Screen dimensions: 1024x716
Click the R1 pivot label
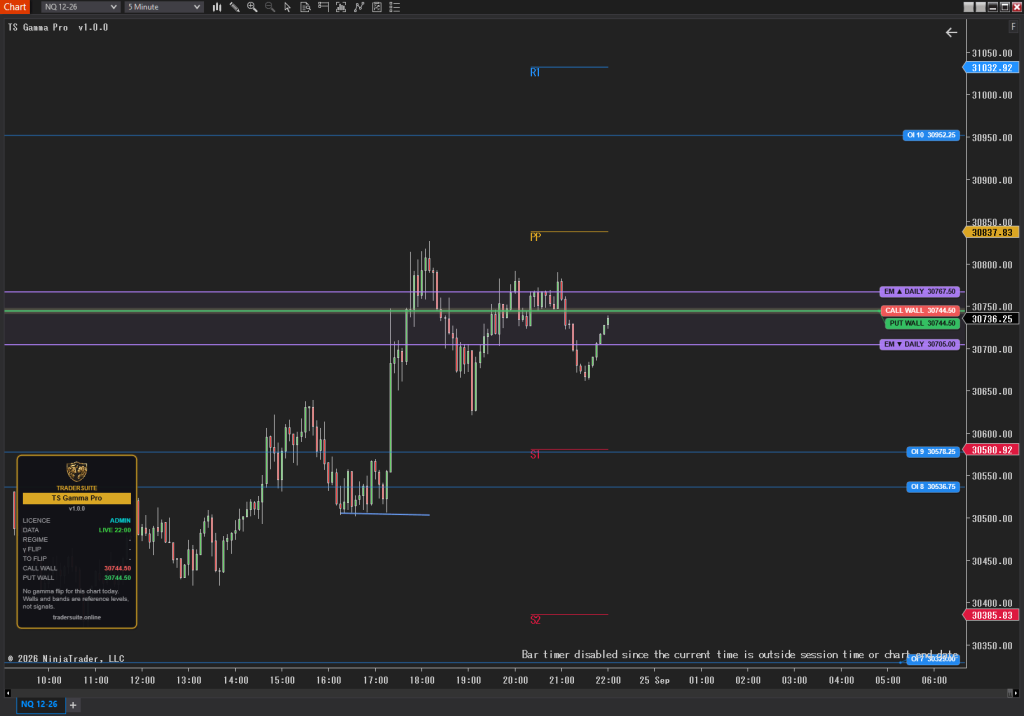535,73
